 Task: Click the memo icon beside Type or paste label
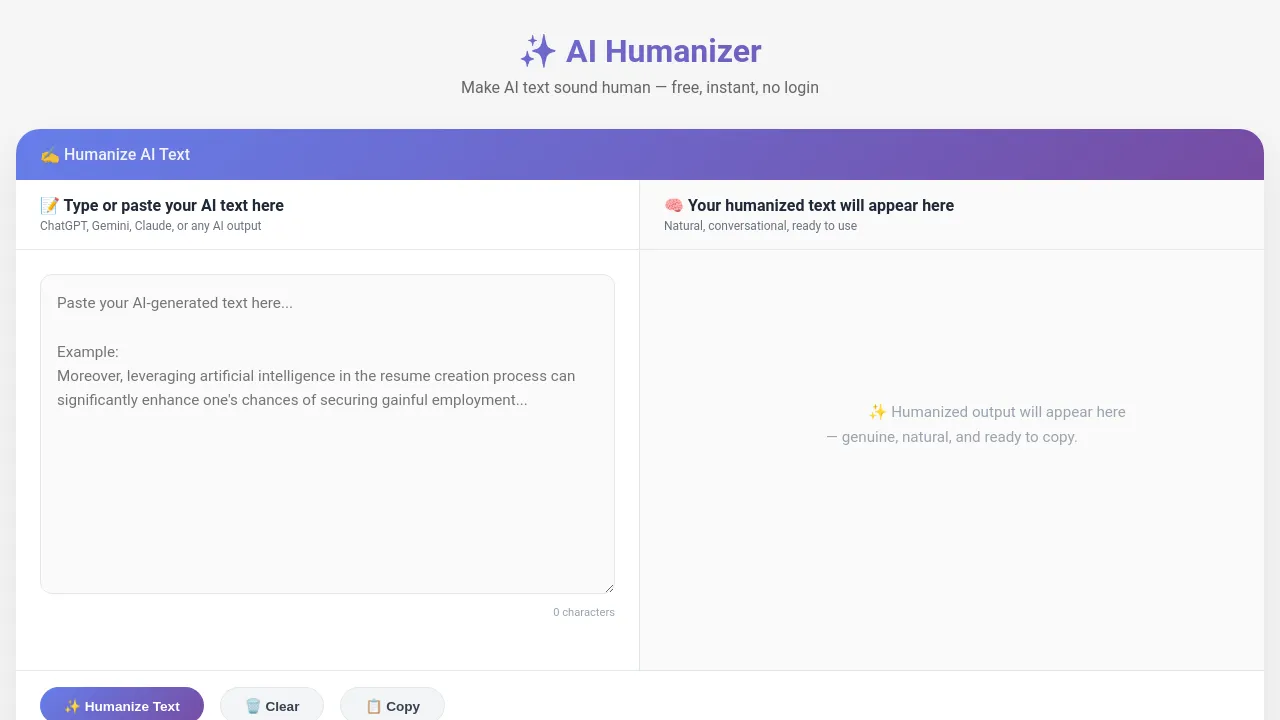click(50, 205)
